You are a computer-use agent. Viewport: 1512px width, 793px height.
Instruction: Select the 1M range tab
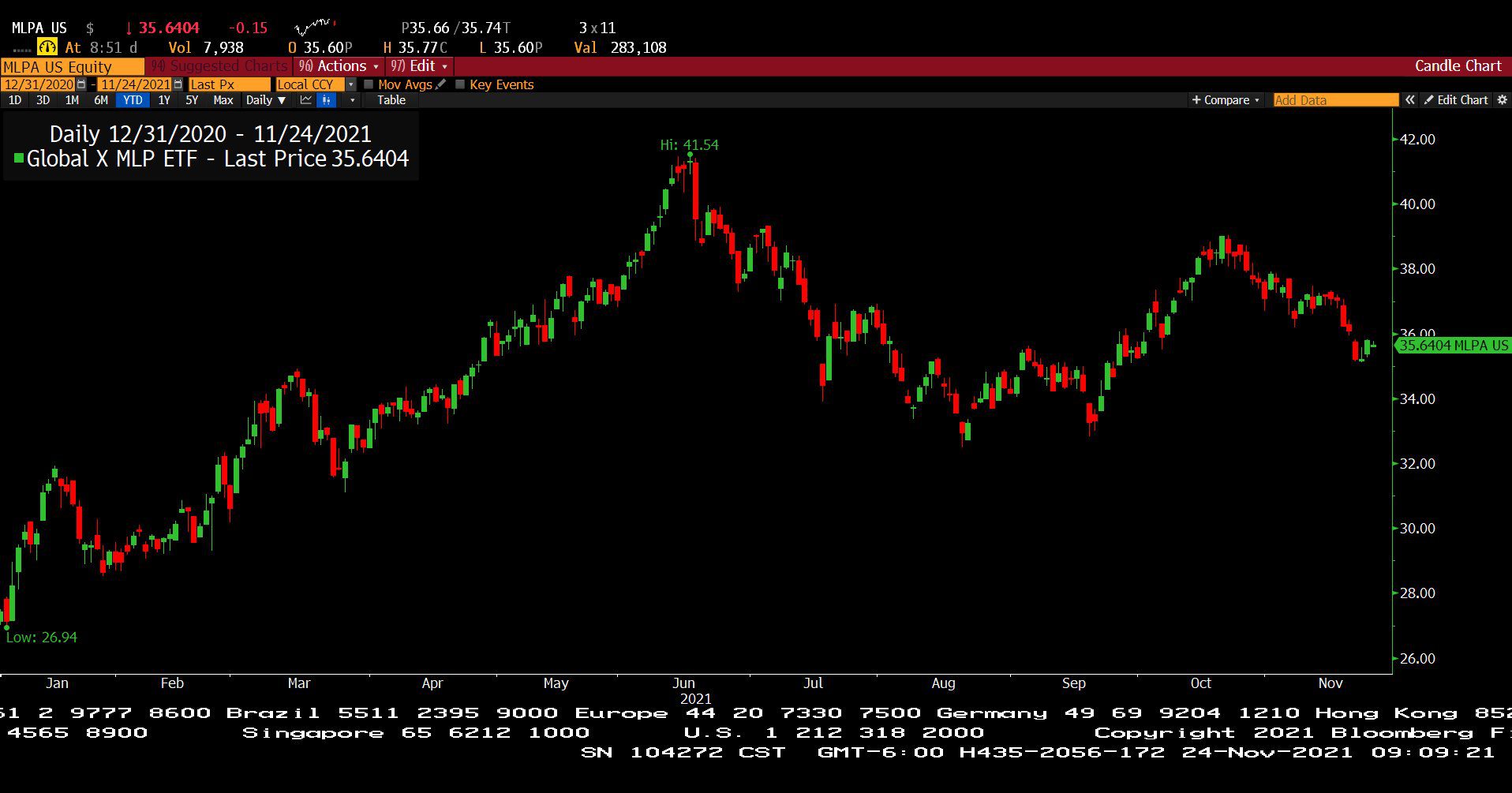pyautogui.click(x=72, y=100)
